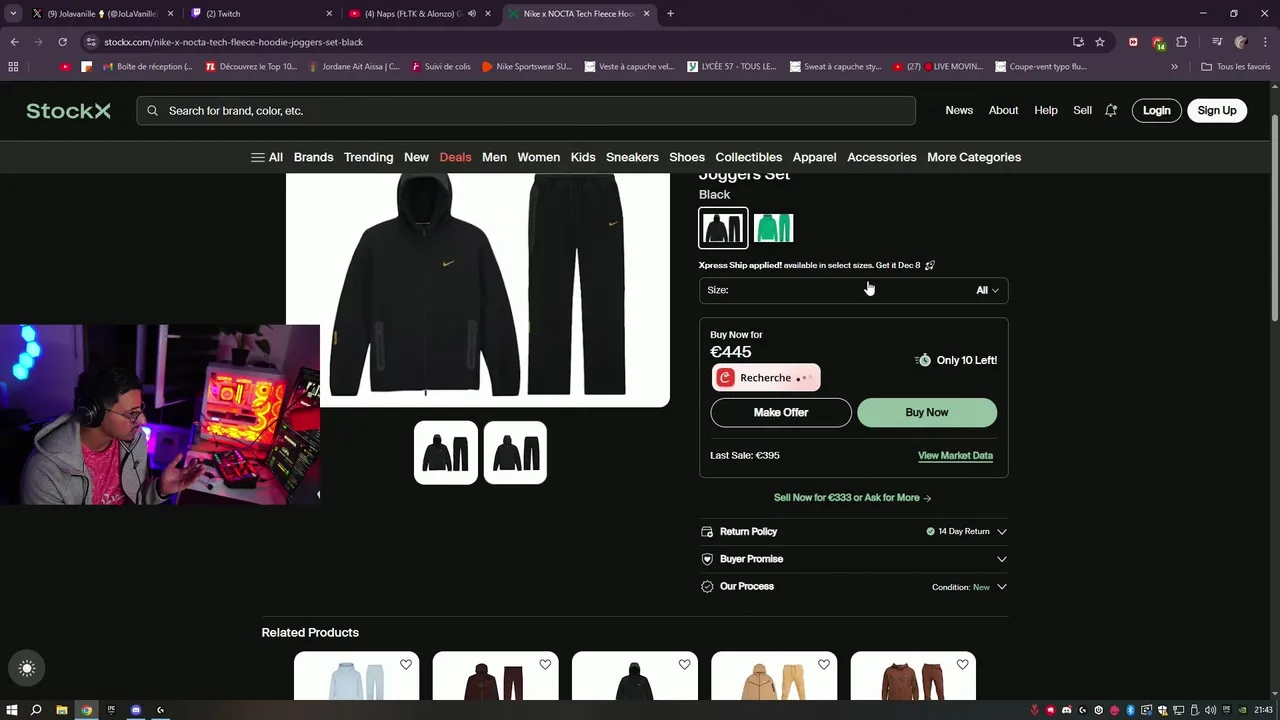Favorite the burgundy tracksuit related product
The width and height of the screenshot is (1280, 720).
[545, 664]
